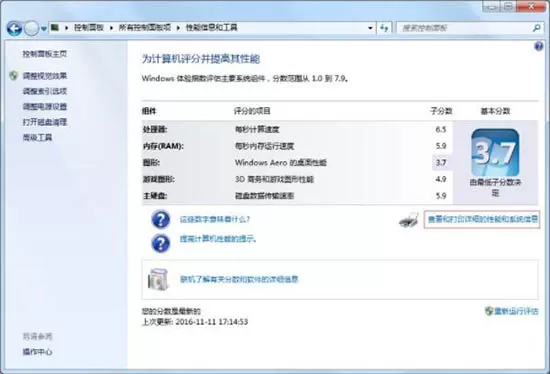Select 游戏图形 row label
Image resolution: width=550 pixels, height=374 pixels.
tap(159, 179)
